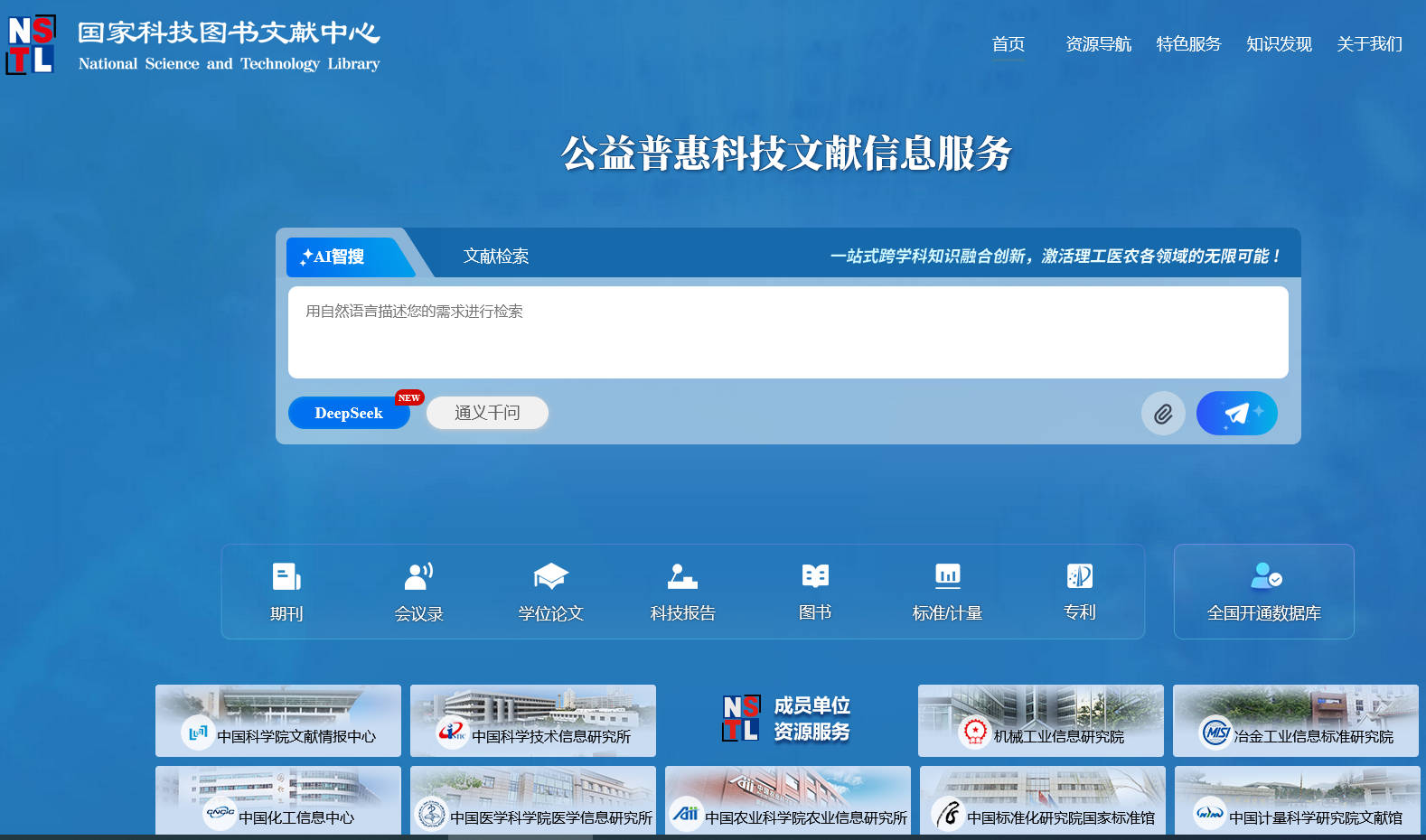Switch to the 文献检索 tab
The width and height of the screenshot is (1426, 840).
pos(496,257)
